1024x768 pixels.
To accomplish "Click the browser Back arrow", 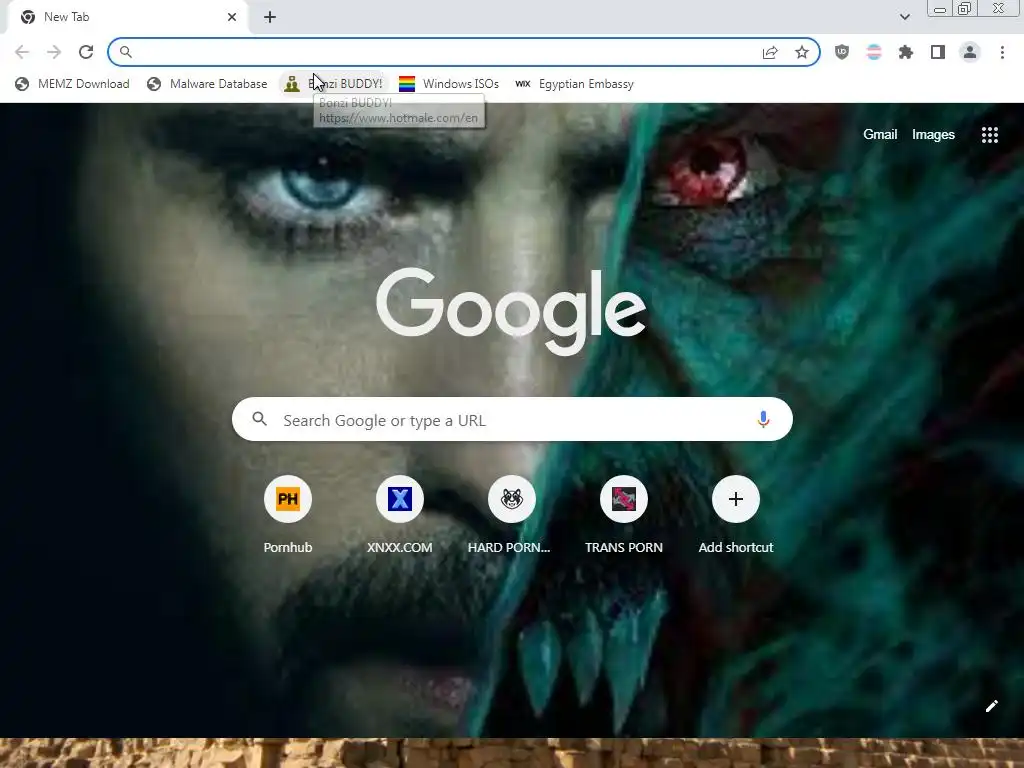I will tap(22, 52).
